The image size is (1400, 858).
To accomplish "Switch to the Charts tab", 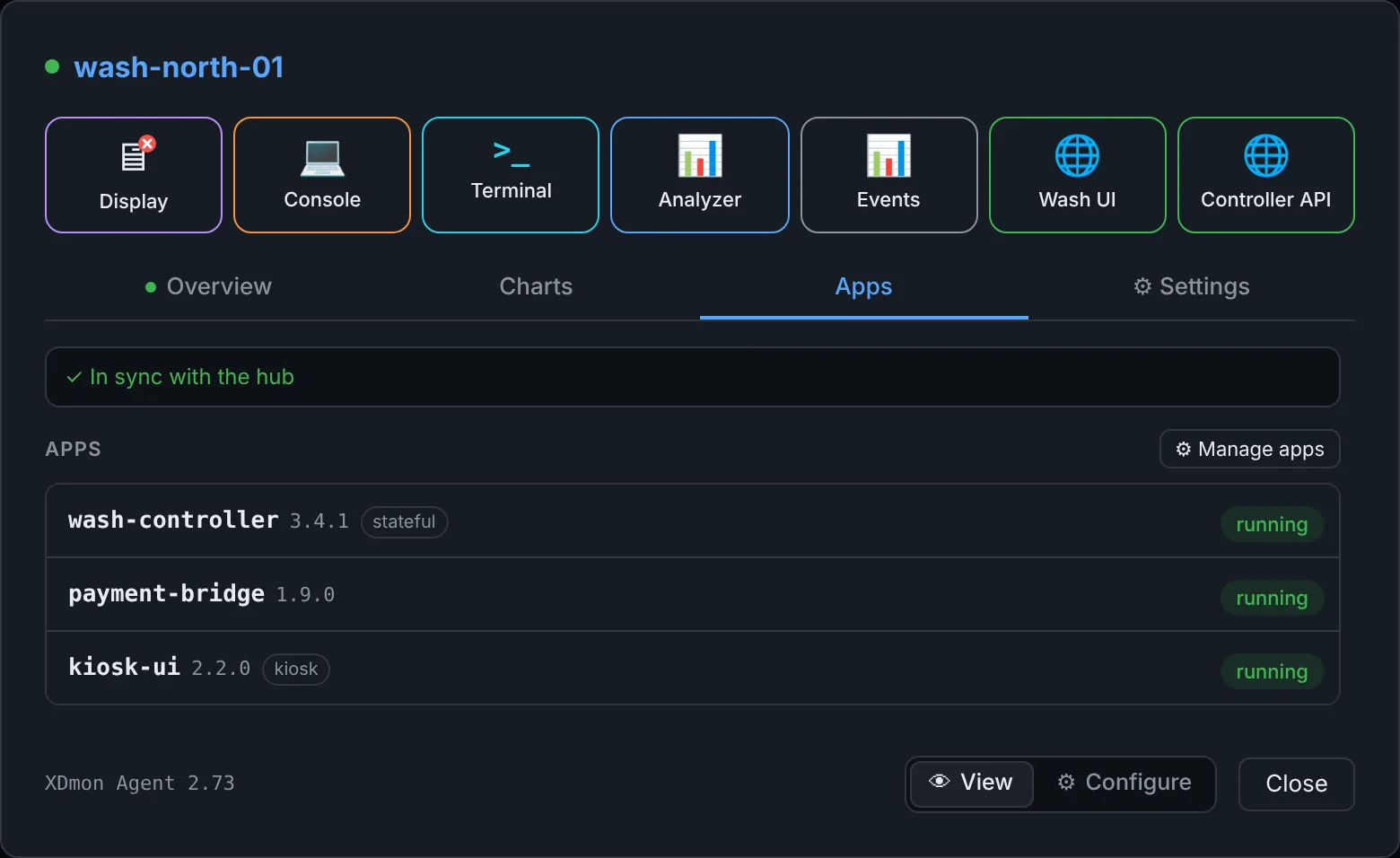I will (x=536, y=286).
